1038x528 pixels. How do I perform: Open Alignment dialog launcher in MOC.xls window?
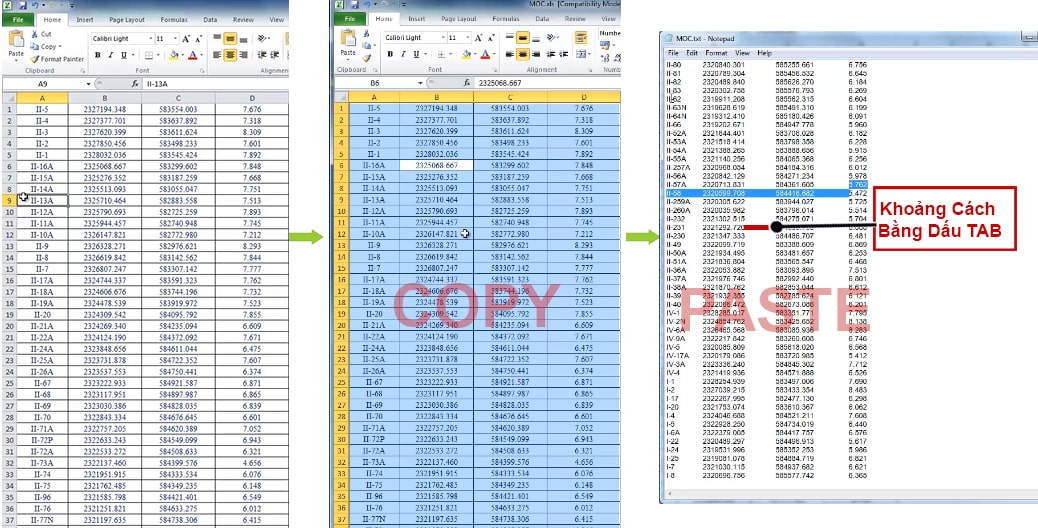590,70
